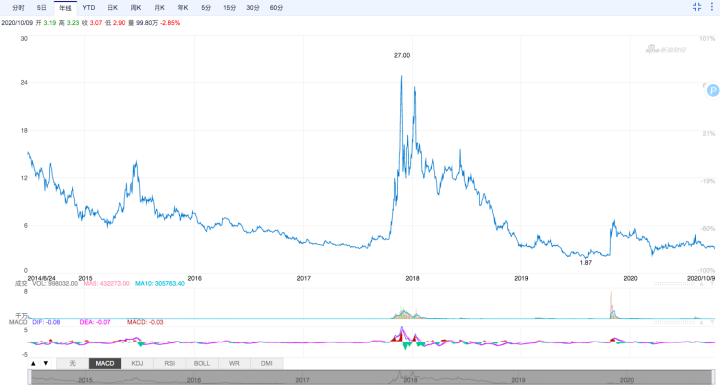Move MACD panel up with faint arrow
This screenshot has height=387, width=720.
pos(701,322)
